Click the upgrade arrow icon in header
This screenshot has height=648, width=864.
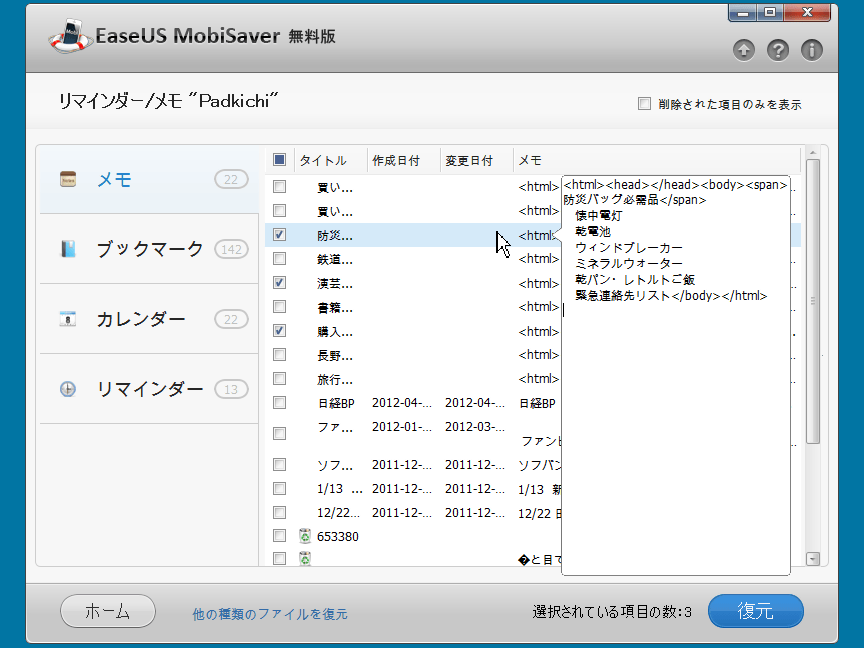744,50
